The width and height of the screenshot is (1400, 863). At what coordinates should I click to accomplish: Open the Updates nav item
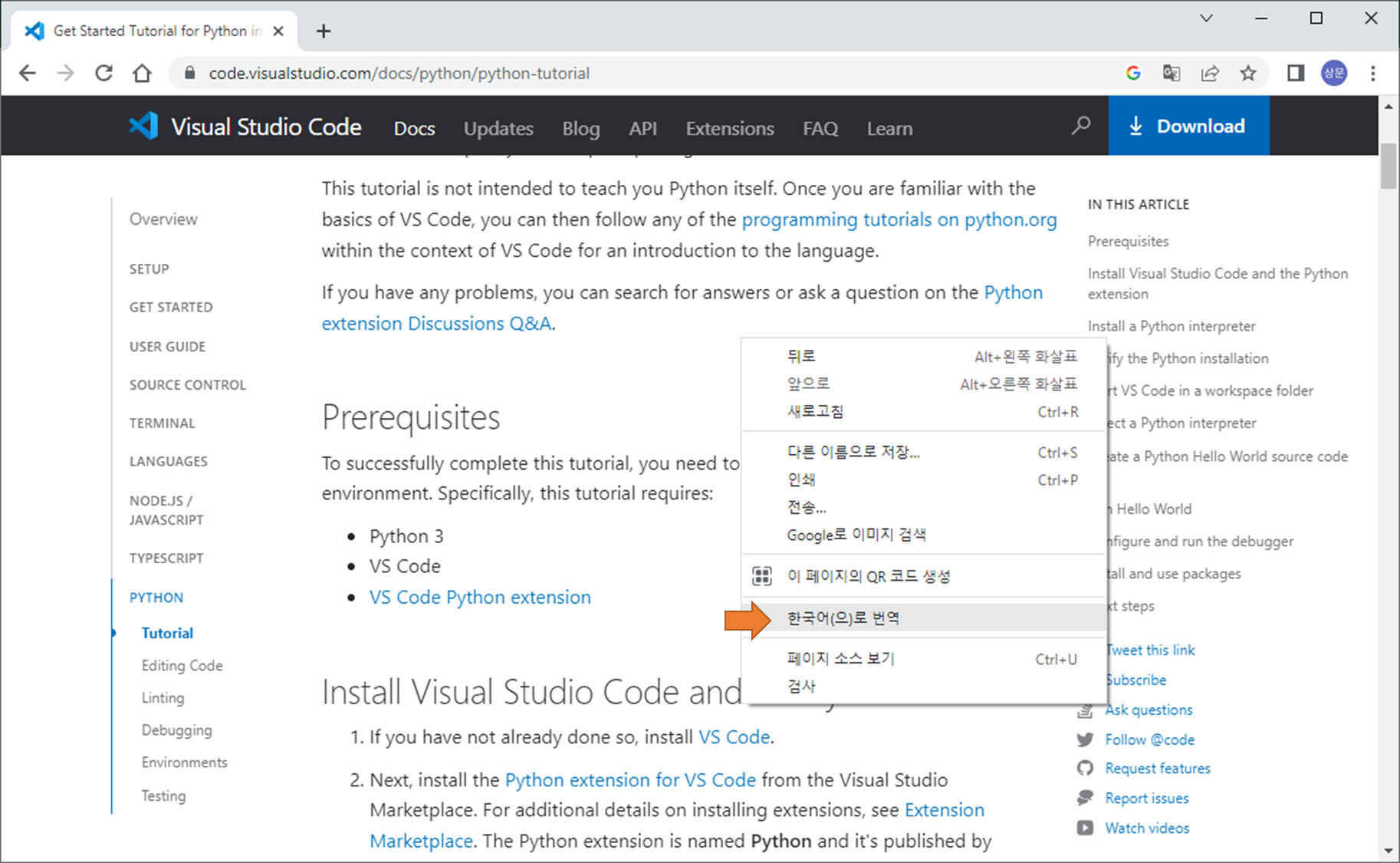coord(498,128)
